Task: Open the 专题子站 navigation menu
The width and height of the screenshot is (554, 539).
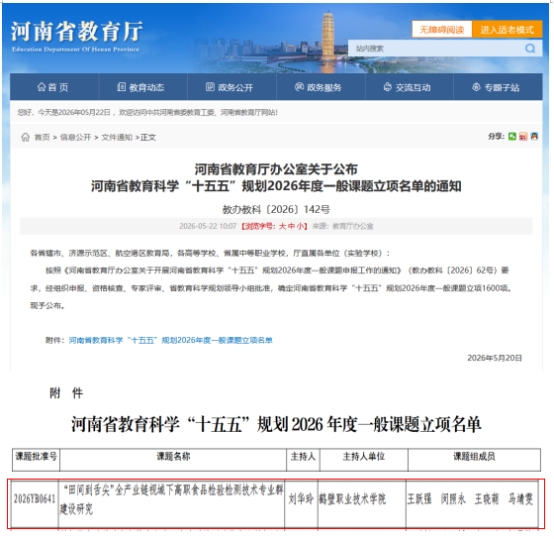Action: (x=496, y=87)
